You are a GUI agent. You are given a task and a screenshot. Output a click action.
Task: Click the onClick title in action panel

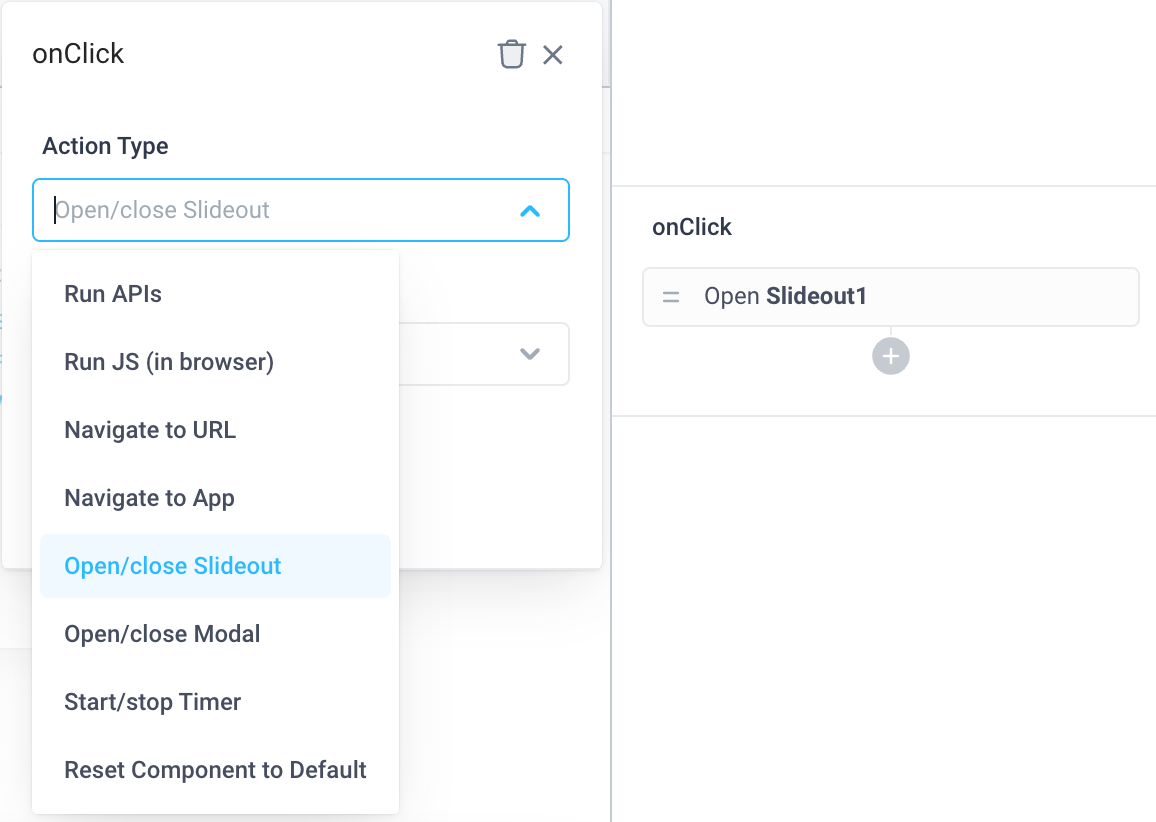pos(78,54)
